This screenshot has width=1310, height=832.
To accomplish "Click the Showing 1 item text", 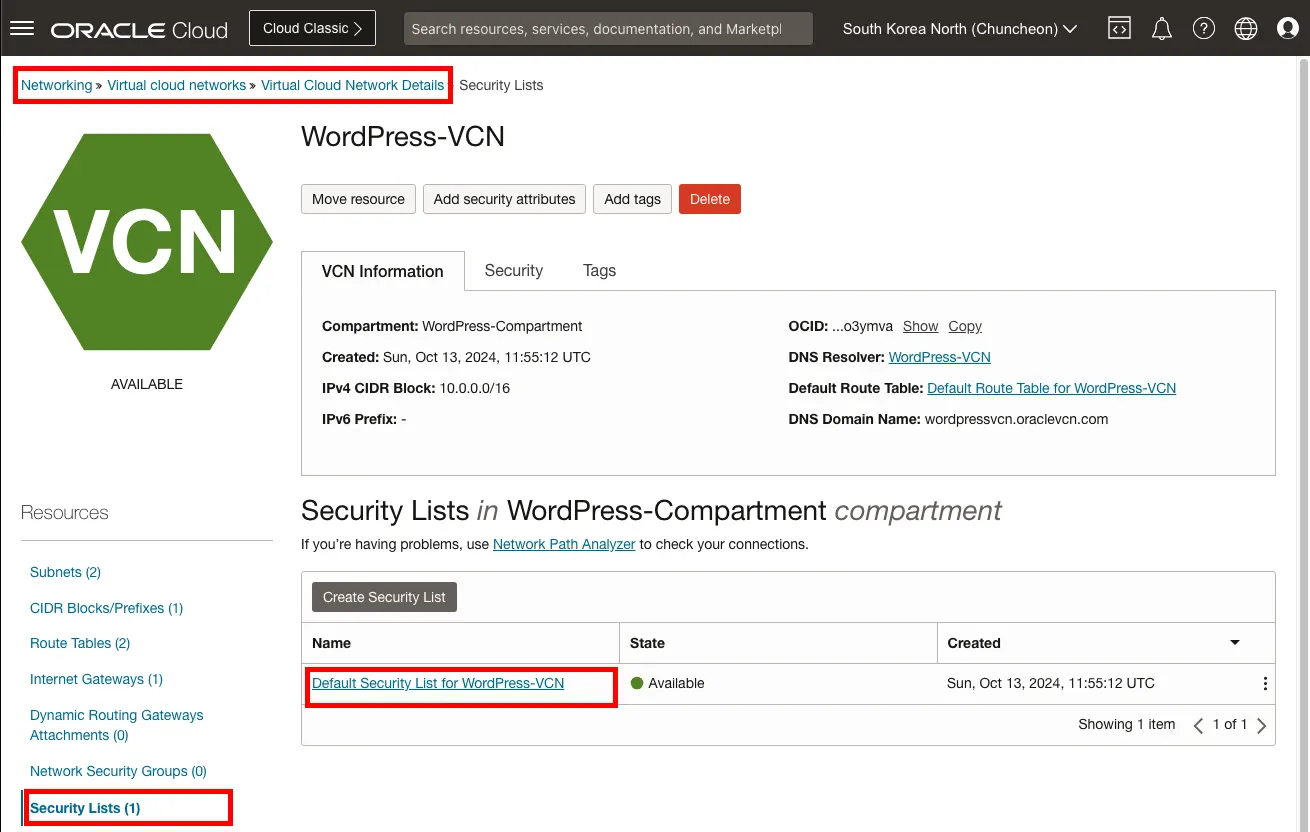I will pyautogui.click(x=1127, y=724).
